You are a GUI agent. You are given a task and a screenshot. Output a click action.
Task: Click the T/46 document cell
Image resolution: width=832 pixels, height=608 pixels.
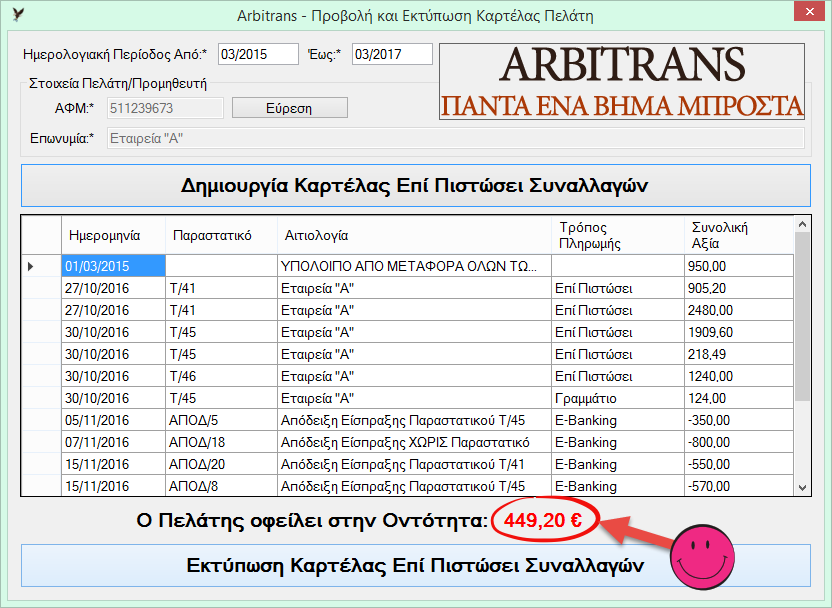pos(221,377)
